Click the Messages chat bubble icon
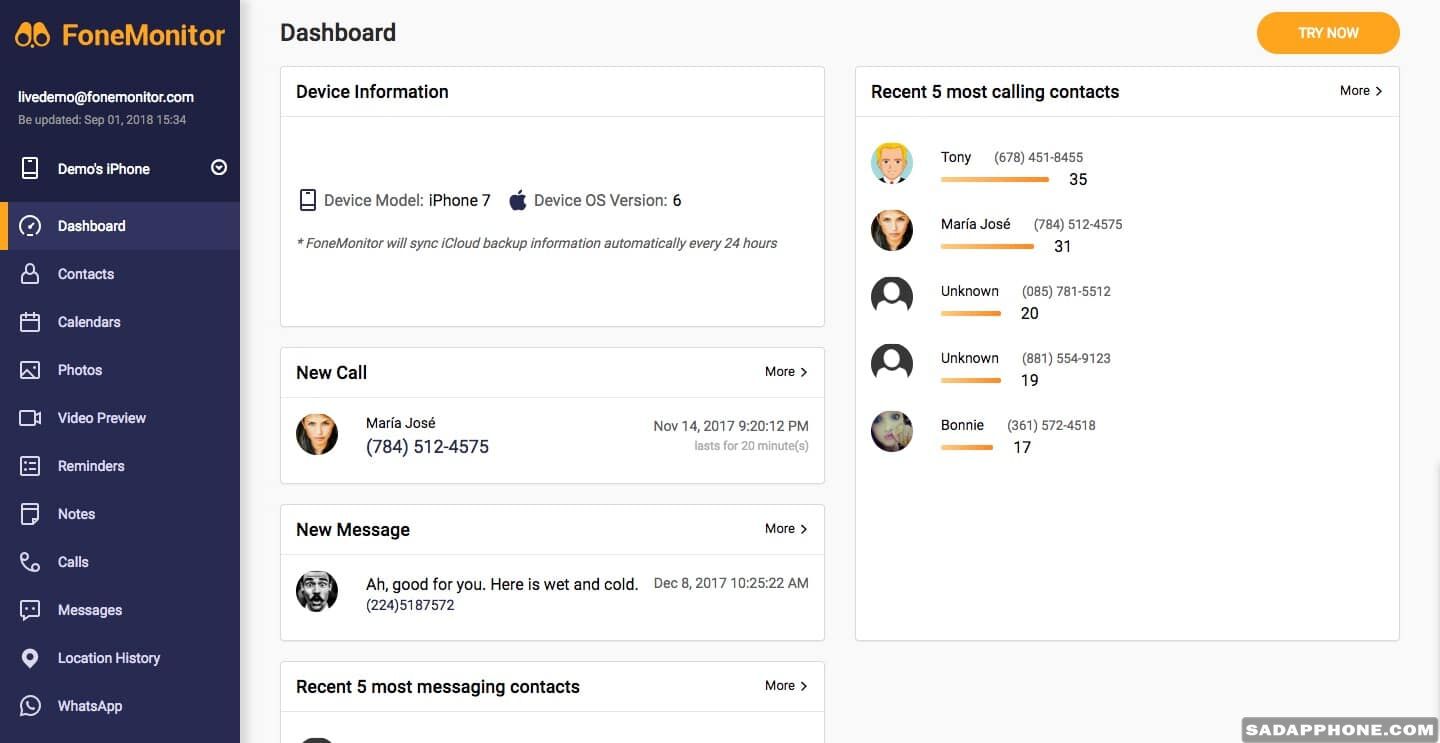1440x743 pixels. (x=30, y=610)
